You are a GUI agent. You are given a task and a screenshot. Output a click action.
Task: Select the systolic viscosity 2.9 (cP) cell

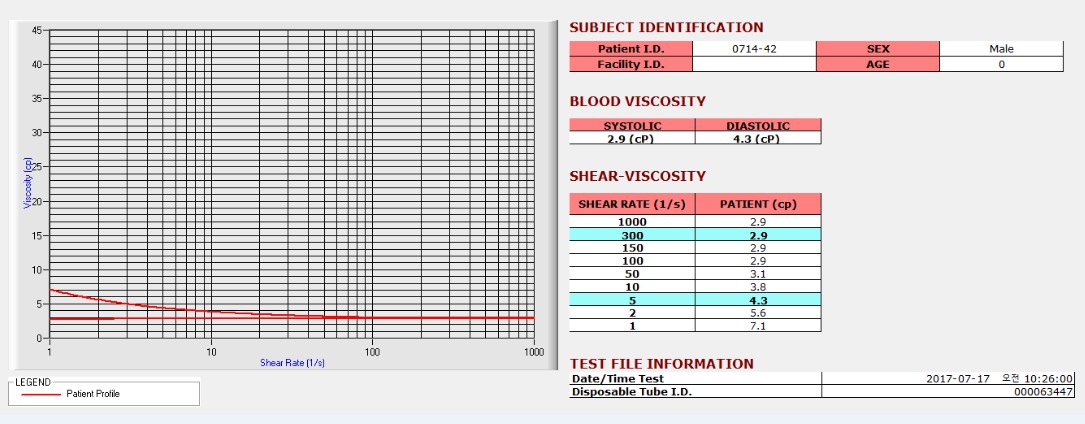[x=632, y=138]
